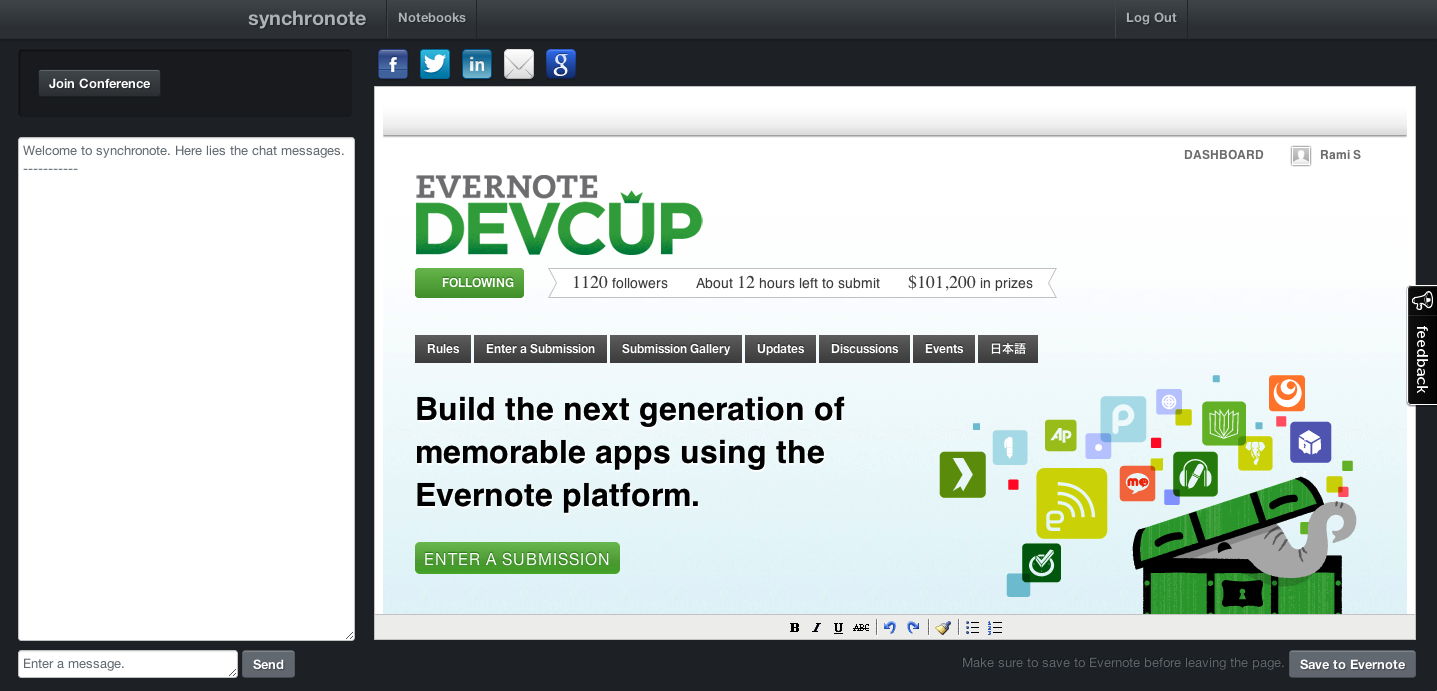
Task: Open the Updates tab
Action: point(780,349)
